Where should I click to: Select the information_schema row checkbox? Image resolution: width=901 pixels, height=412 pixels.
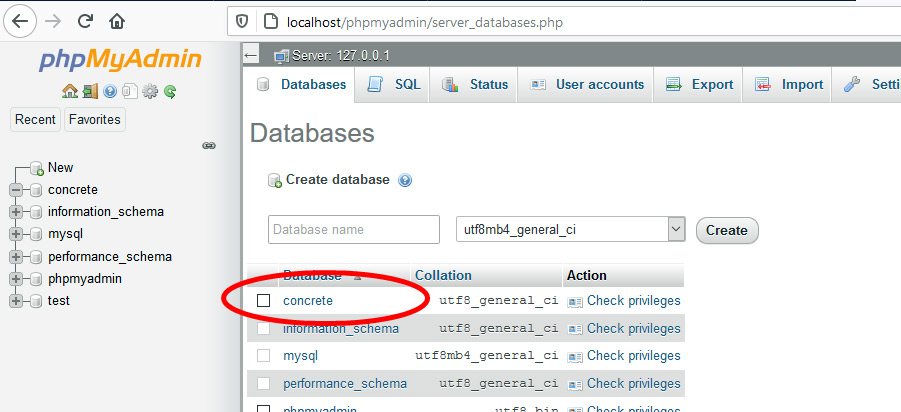[x=264, y=328]
